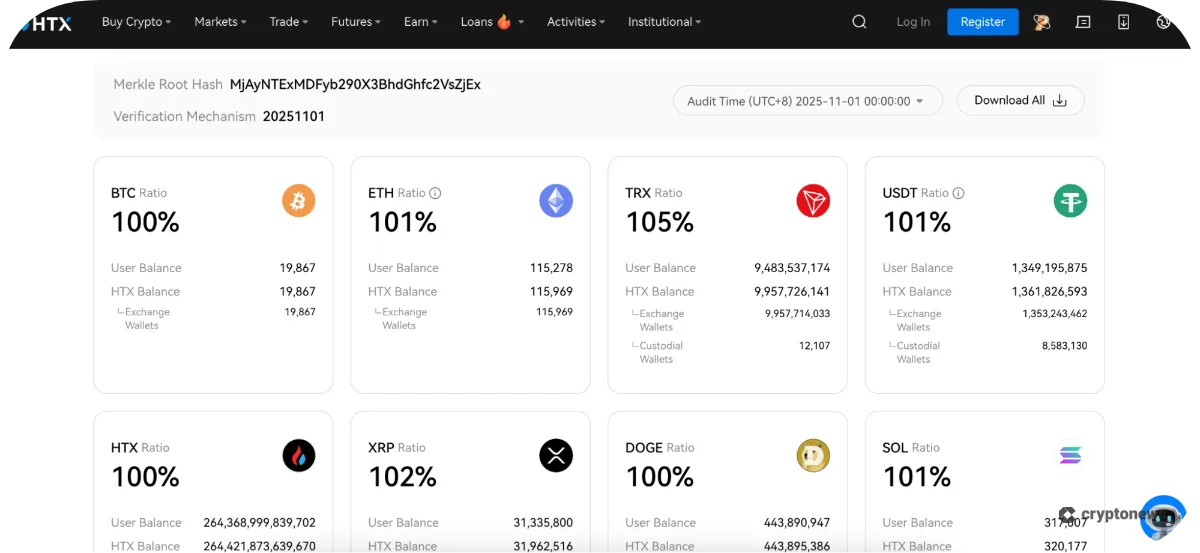Click the app download phone icon
The width and height of the screenshot is (1200, 553).
point(1123,22)
